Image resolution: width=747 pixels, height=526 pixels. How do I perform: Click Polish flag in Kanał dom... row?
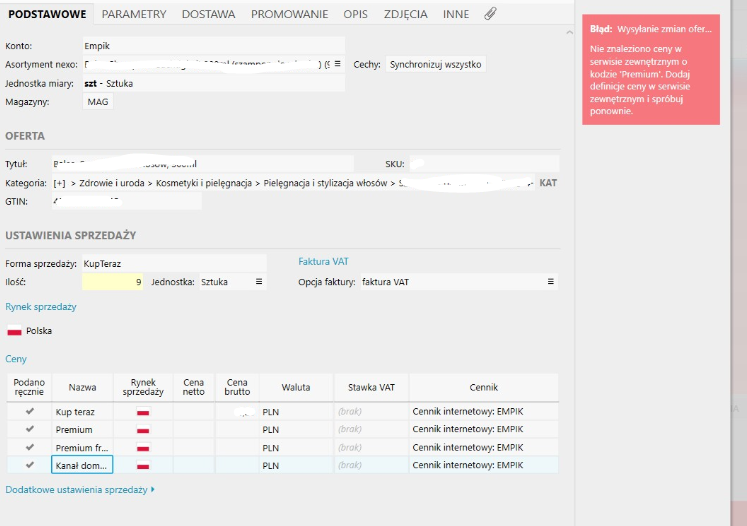click(143, 465)
